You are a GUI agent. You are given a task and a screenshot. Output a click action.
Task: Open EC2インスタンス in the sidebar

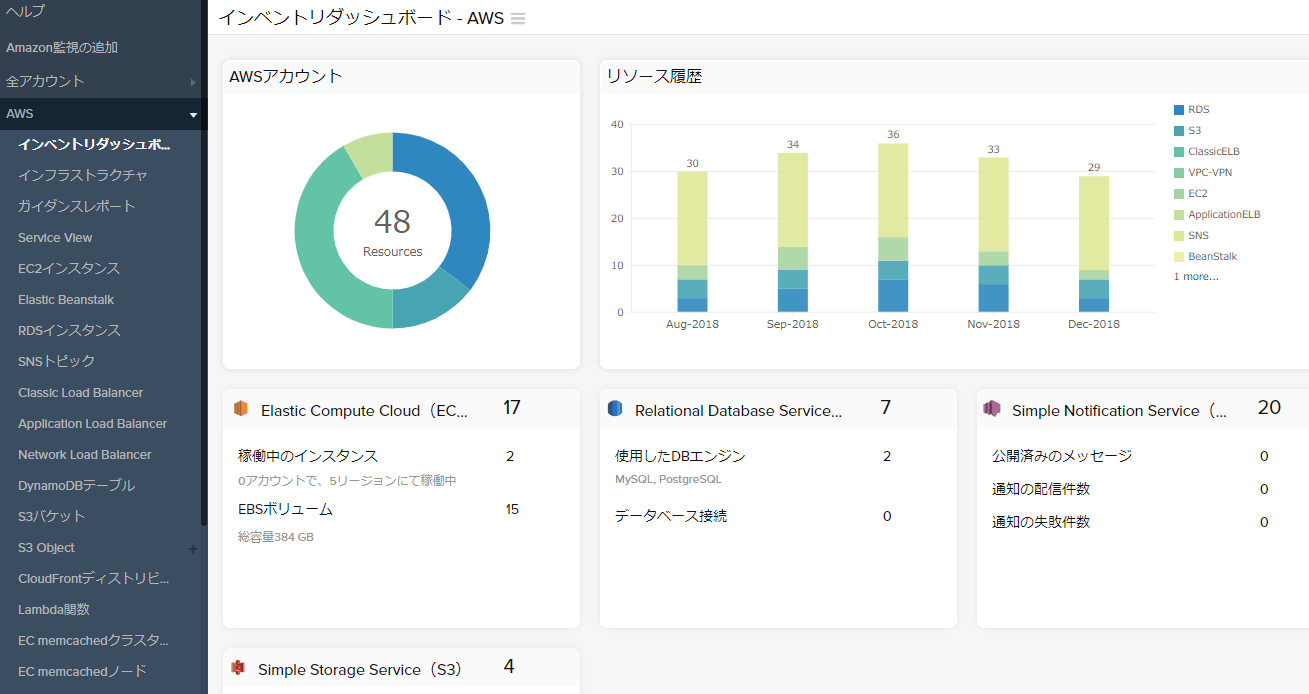(69, 268)
